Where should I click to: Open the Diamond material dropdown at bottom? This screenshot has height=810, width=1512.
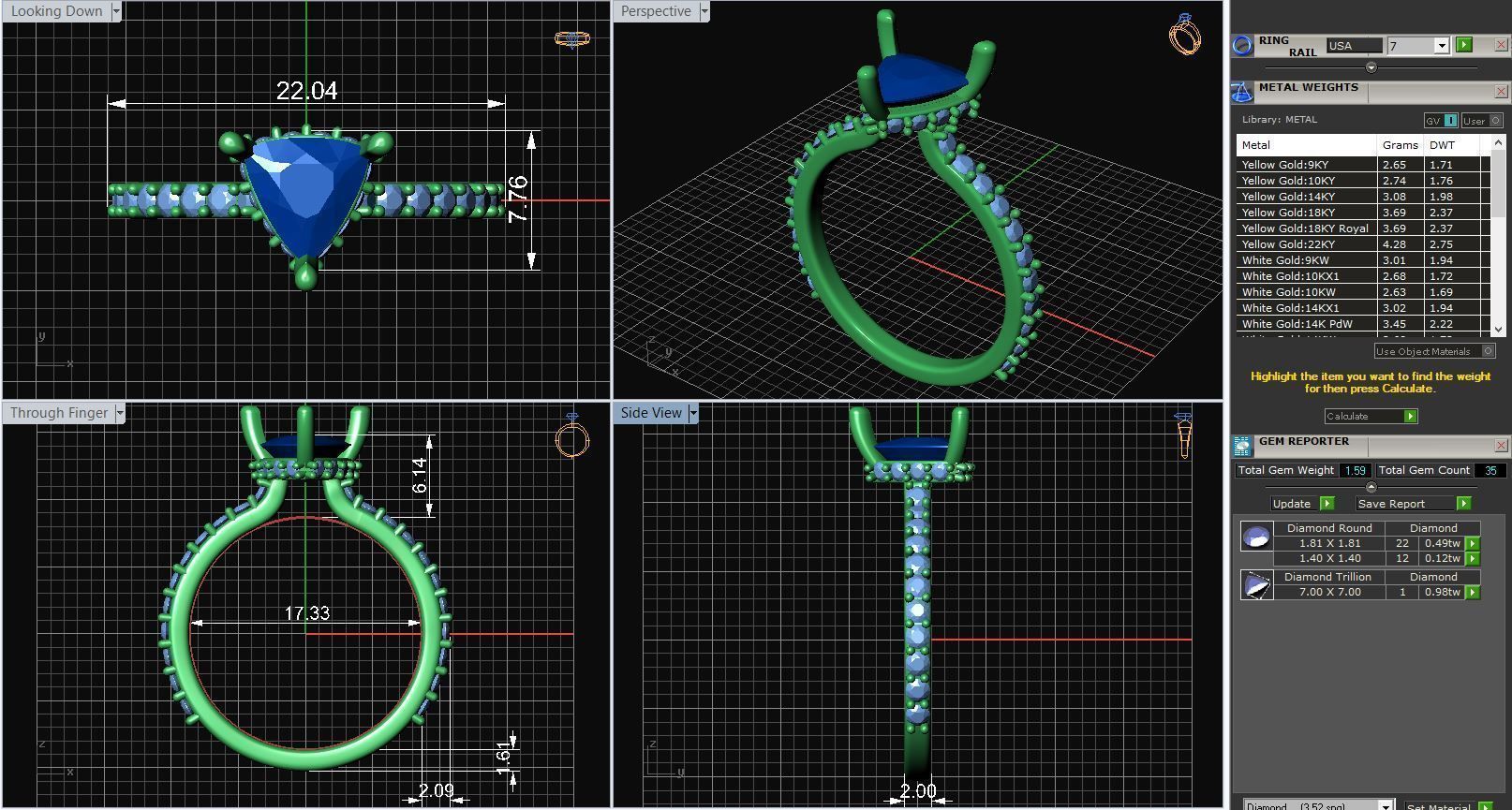pos(1385,805)
